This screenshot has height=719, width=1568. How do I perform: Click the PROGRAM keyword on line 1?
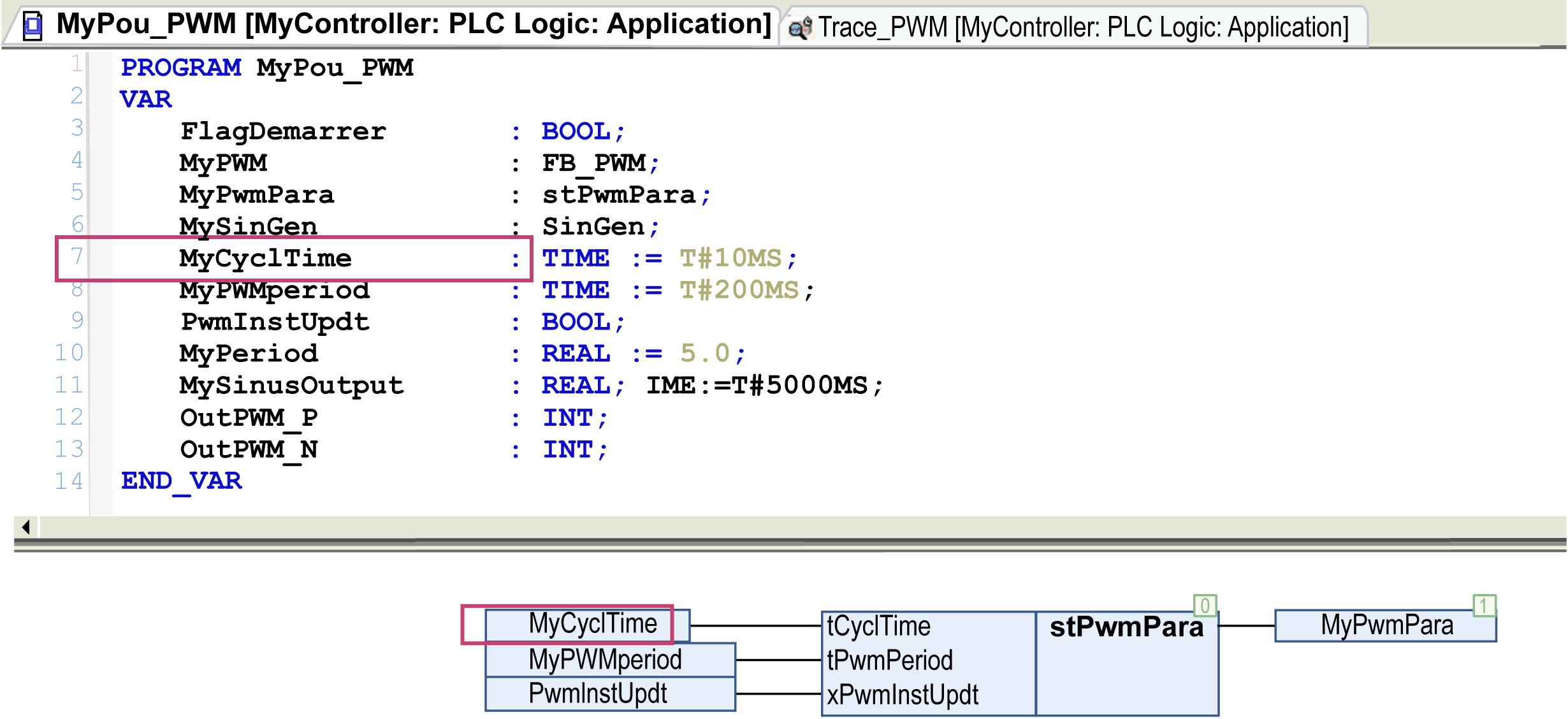coord(181,68)
